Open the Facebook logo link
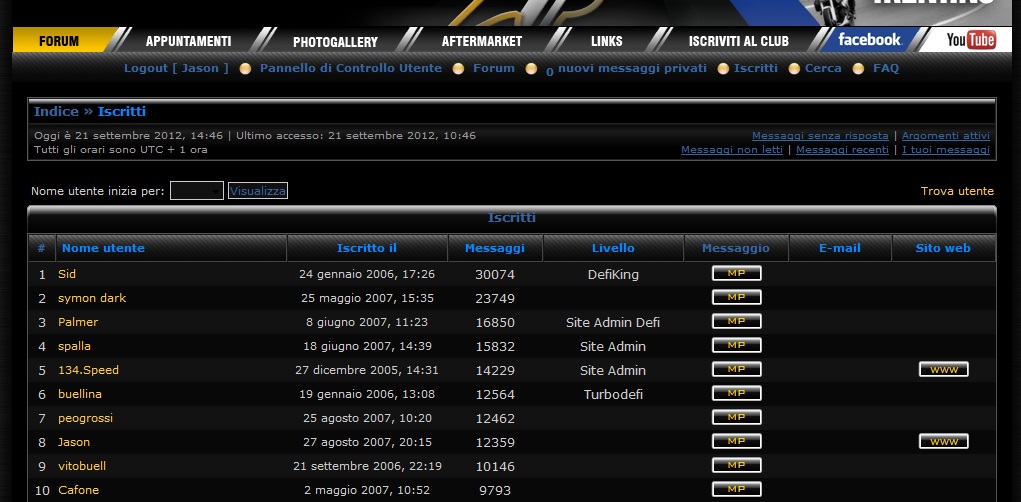 coord(868,40)
